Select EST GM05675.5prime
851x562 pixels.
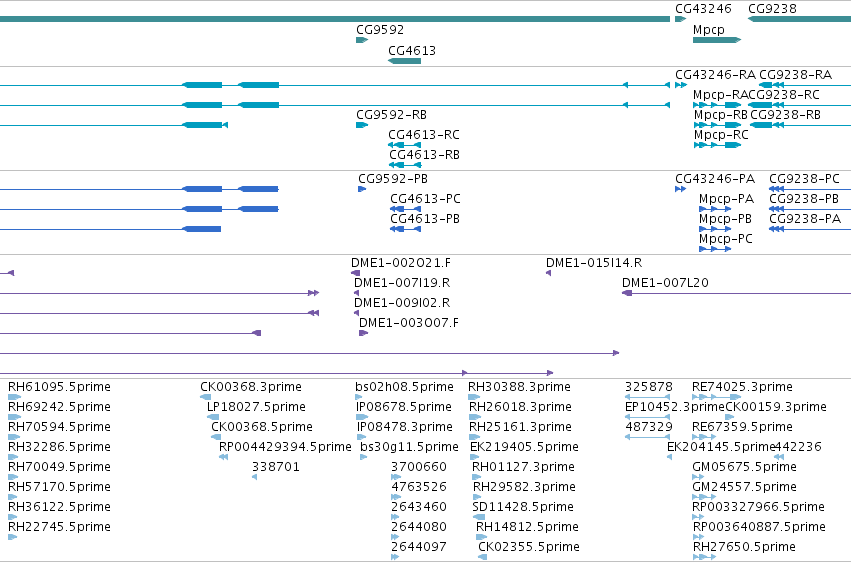[x=698, y=477]
